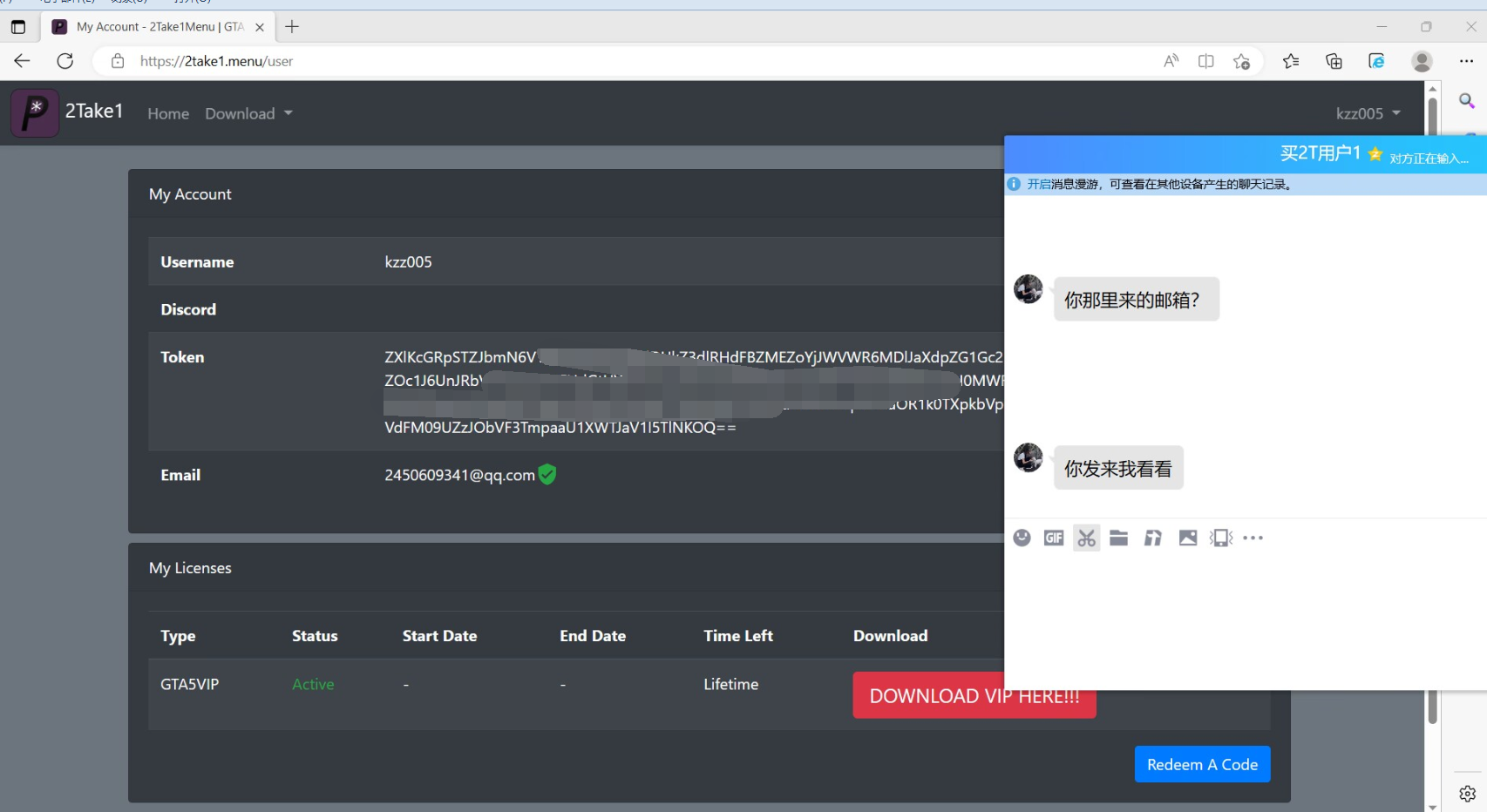Open a new browser tab

292,27
